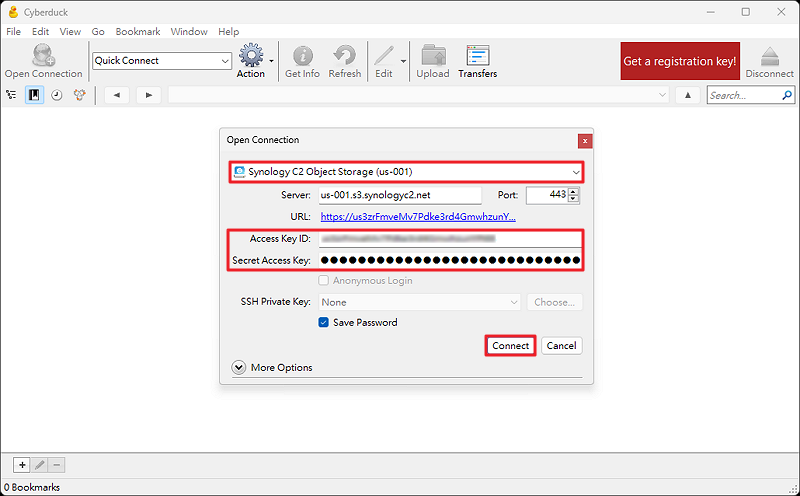The height and width of the screenshot is (496, 800).
Task: Decrease the Port number with down arrow
Action: click(573, 199)
